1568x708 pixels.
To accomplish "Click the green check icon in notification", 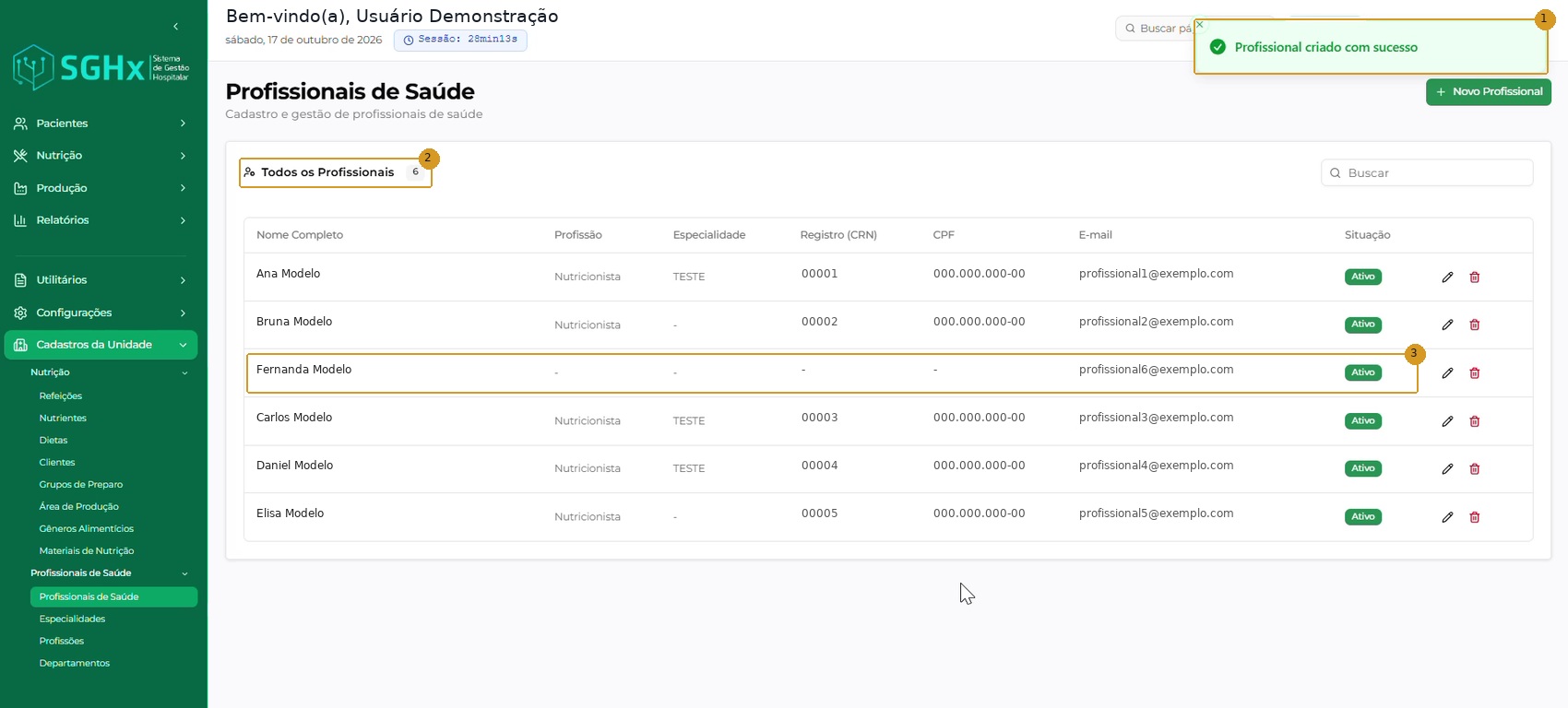I will coord(1218,47).
